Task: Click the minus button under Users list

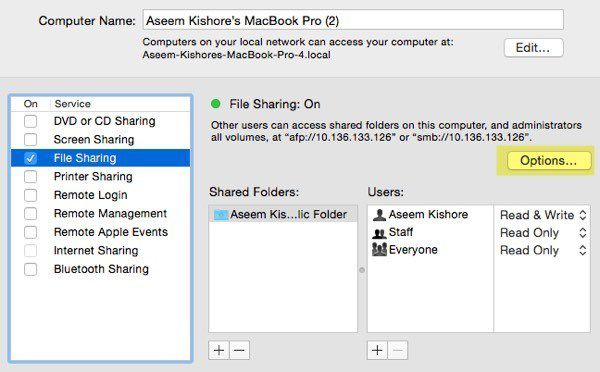Action: tap(398, 350)
